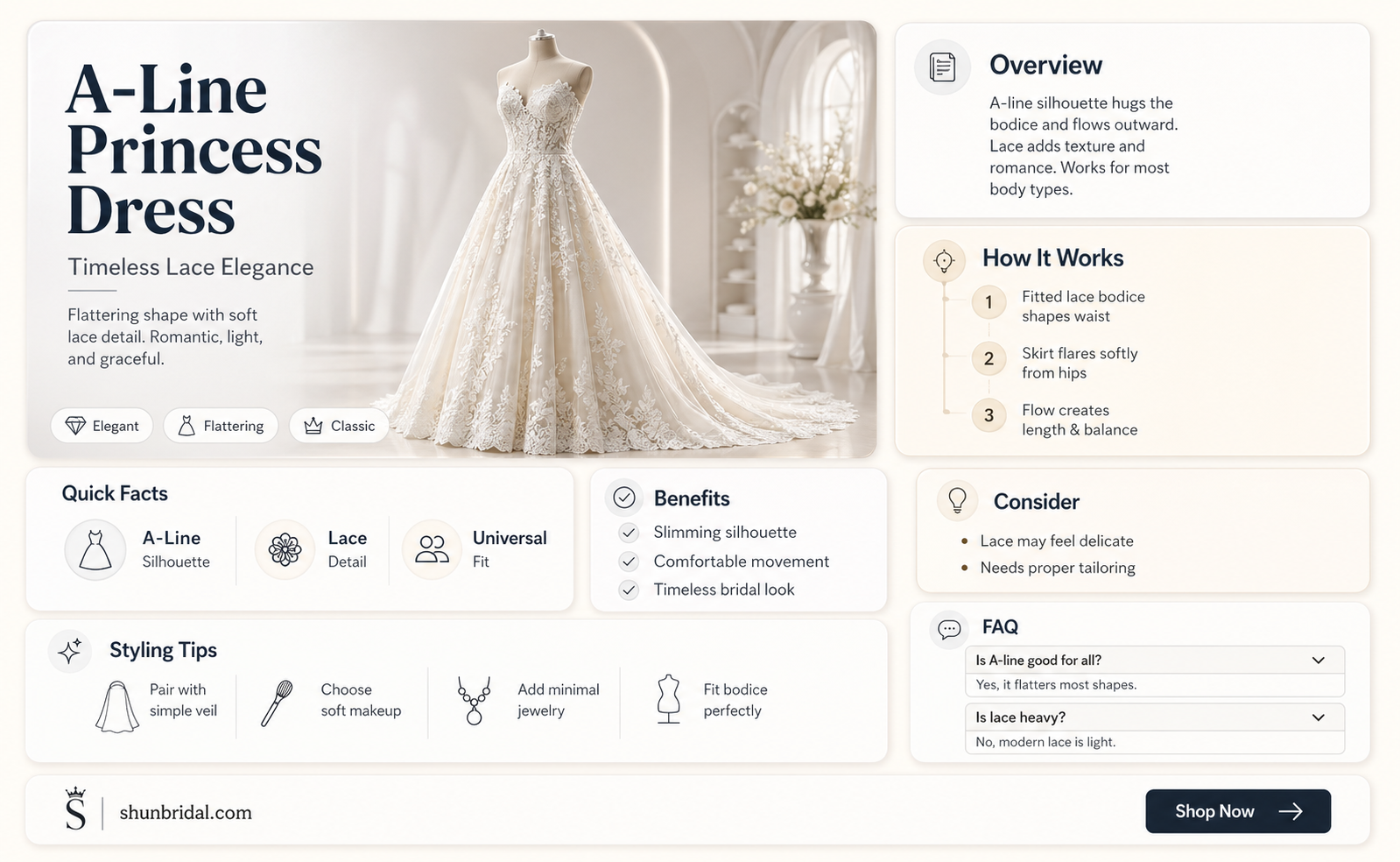Select the Flattering tag pill
Viewport: 1400px width, 862px height.
(221, 426)
